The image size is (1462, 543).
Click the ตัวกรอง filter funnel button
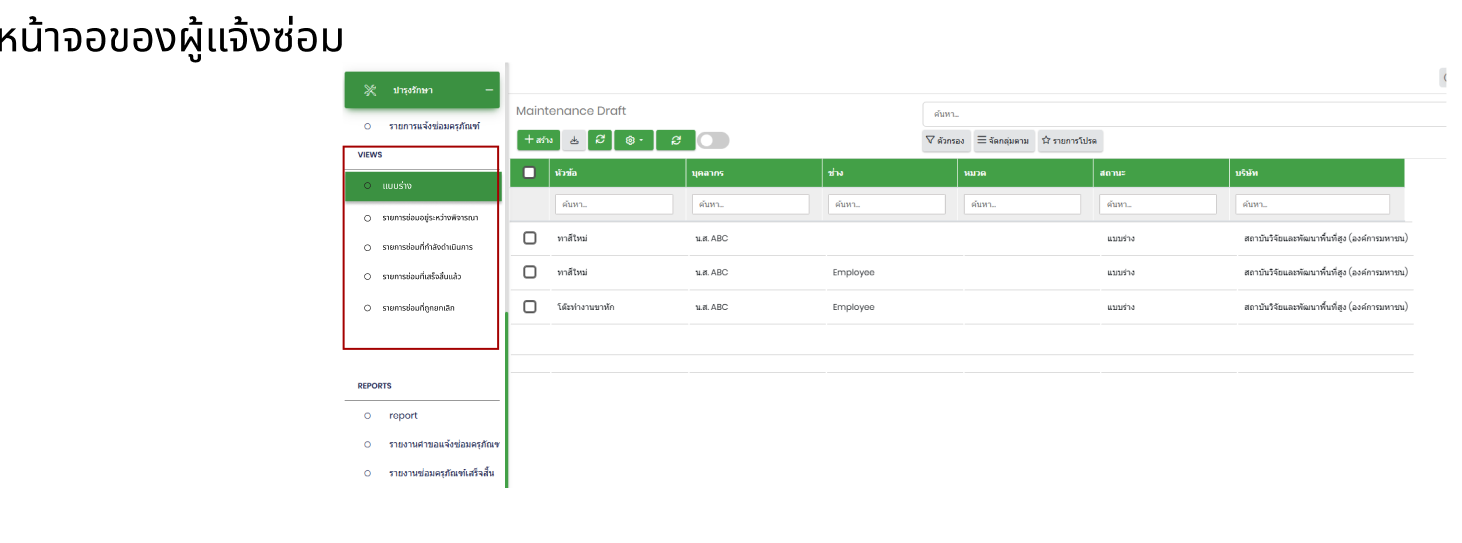coord(945,141)
